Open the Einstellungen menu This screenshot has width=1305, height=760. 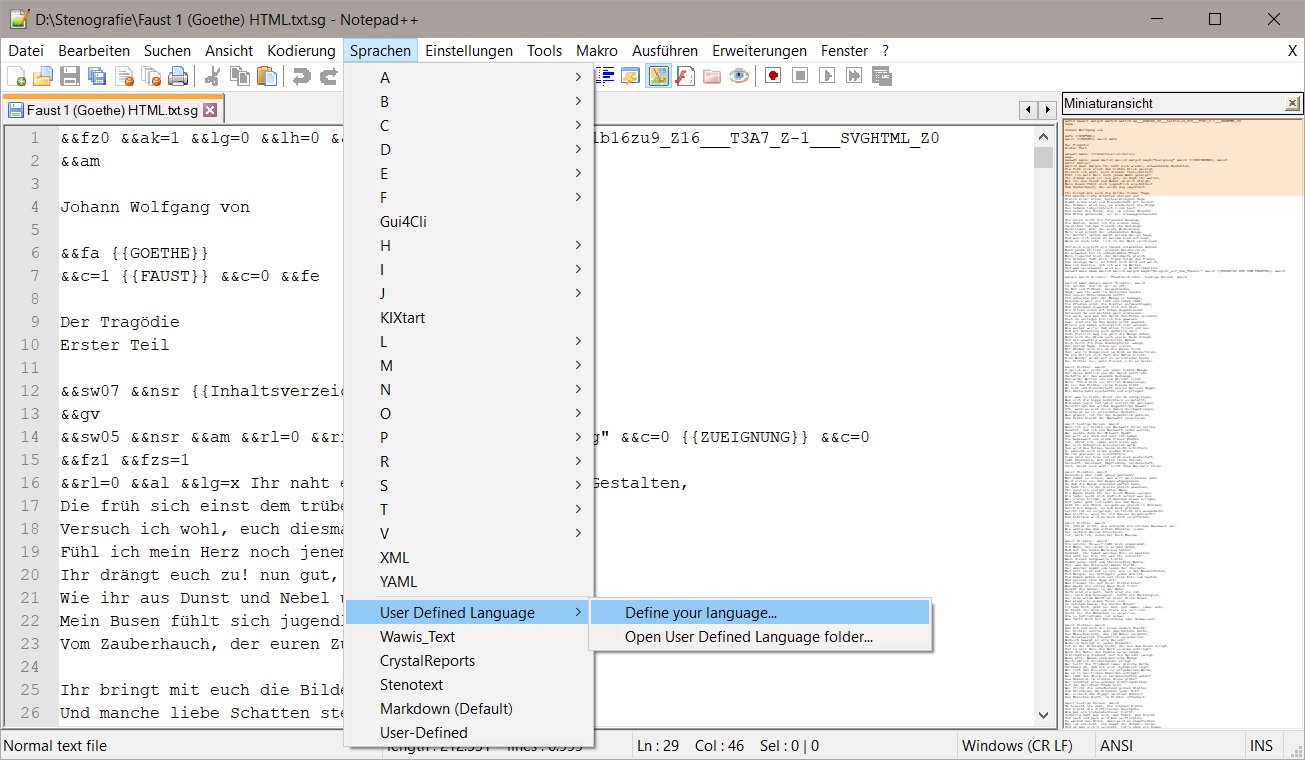tap(468, 51)
